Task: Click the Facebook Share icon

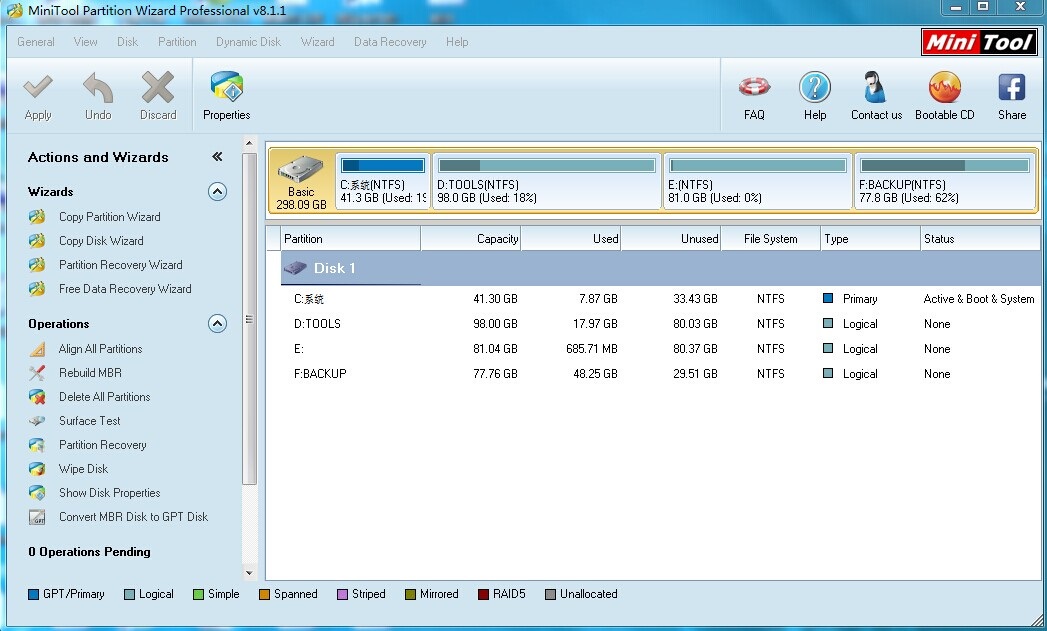Action: coord(1012,87)
